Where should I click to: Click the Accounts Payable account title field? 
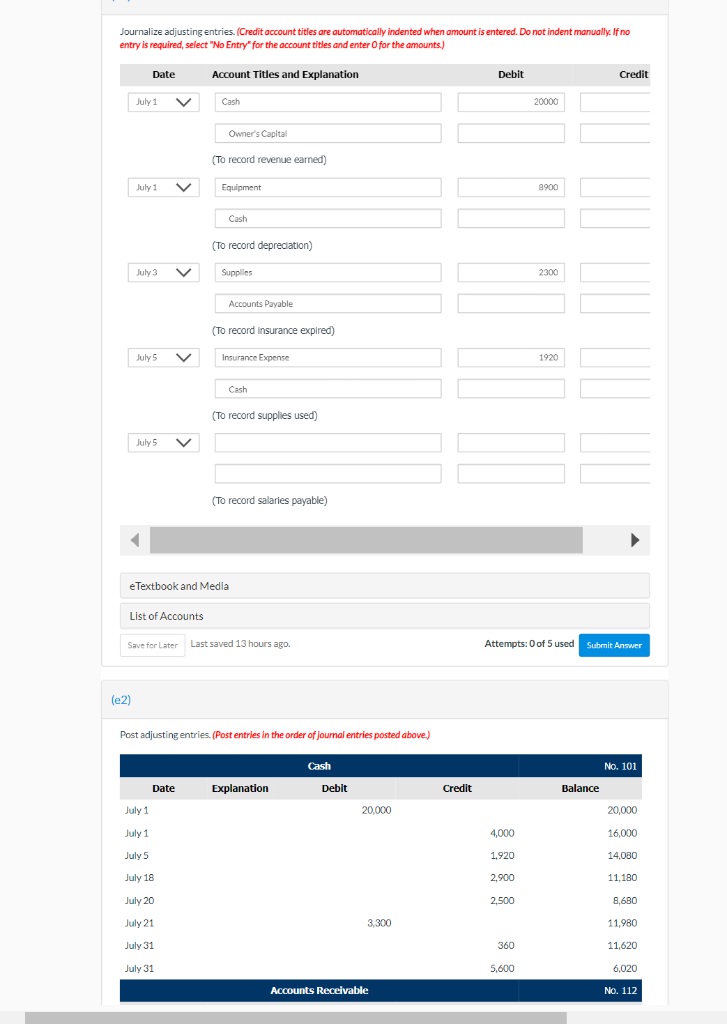pos(328,304)
